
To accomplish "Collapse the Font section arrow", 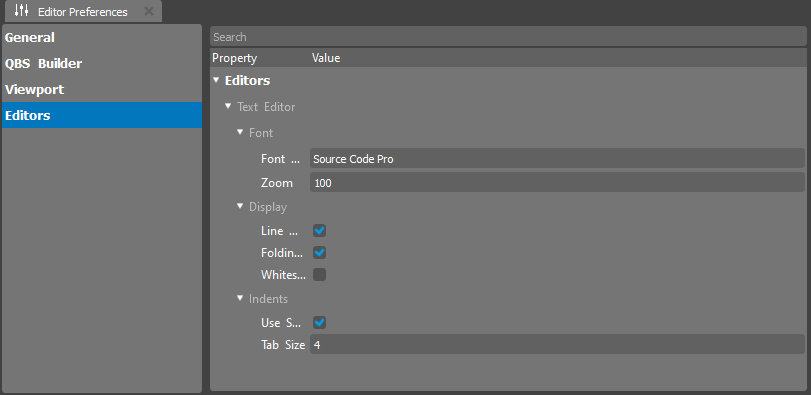I will coord(239,132).
